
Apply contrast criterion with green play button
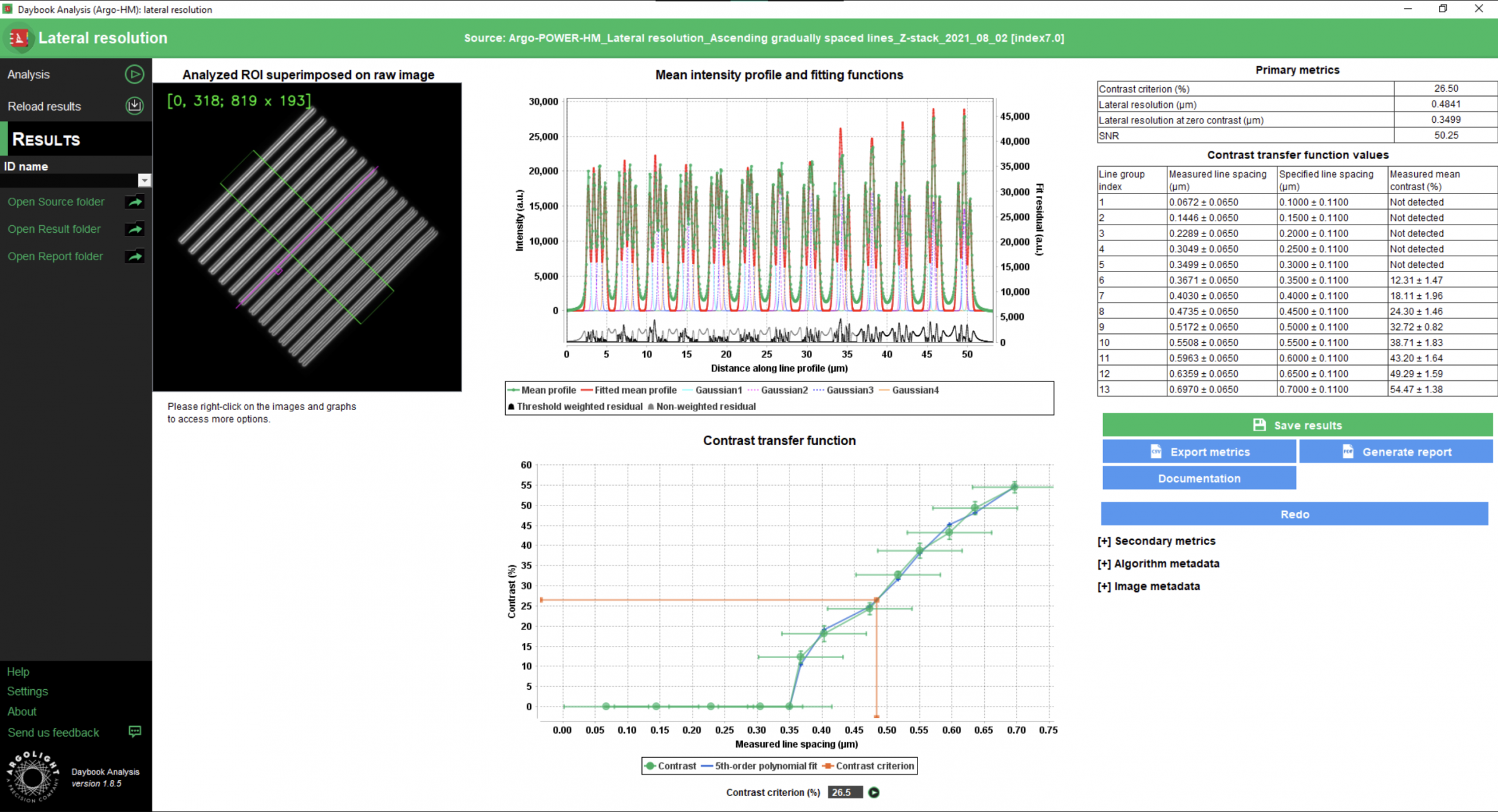pyautogui.click(x=874, y=792)
